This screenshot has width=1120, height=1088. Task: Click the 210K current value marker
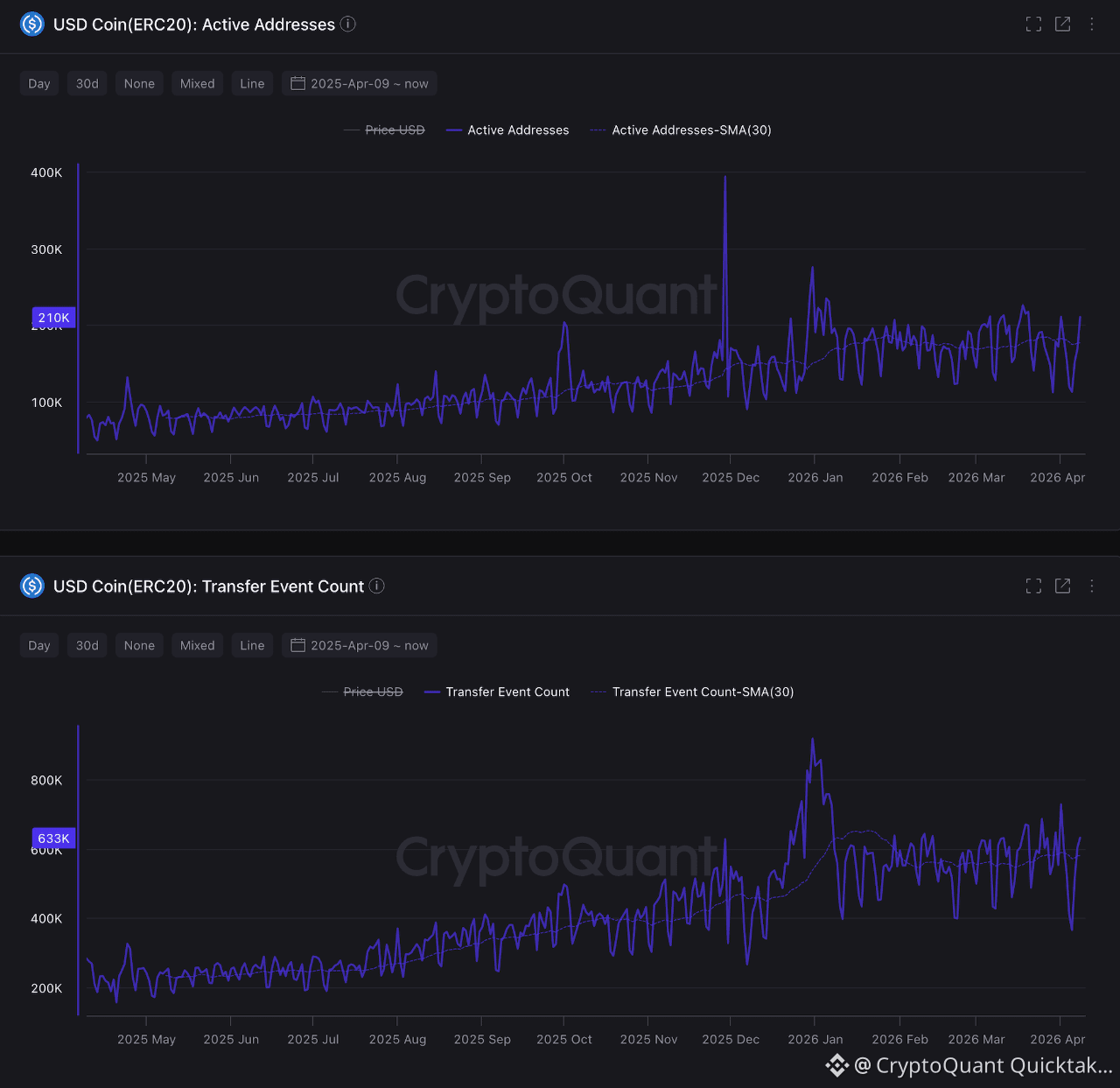tap(53, 318)
